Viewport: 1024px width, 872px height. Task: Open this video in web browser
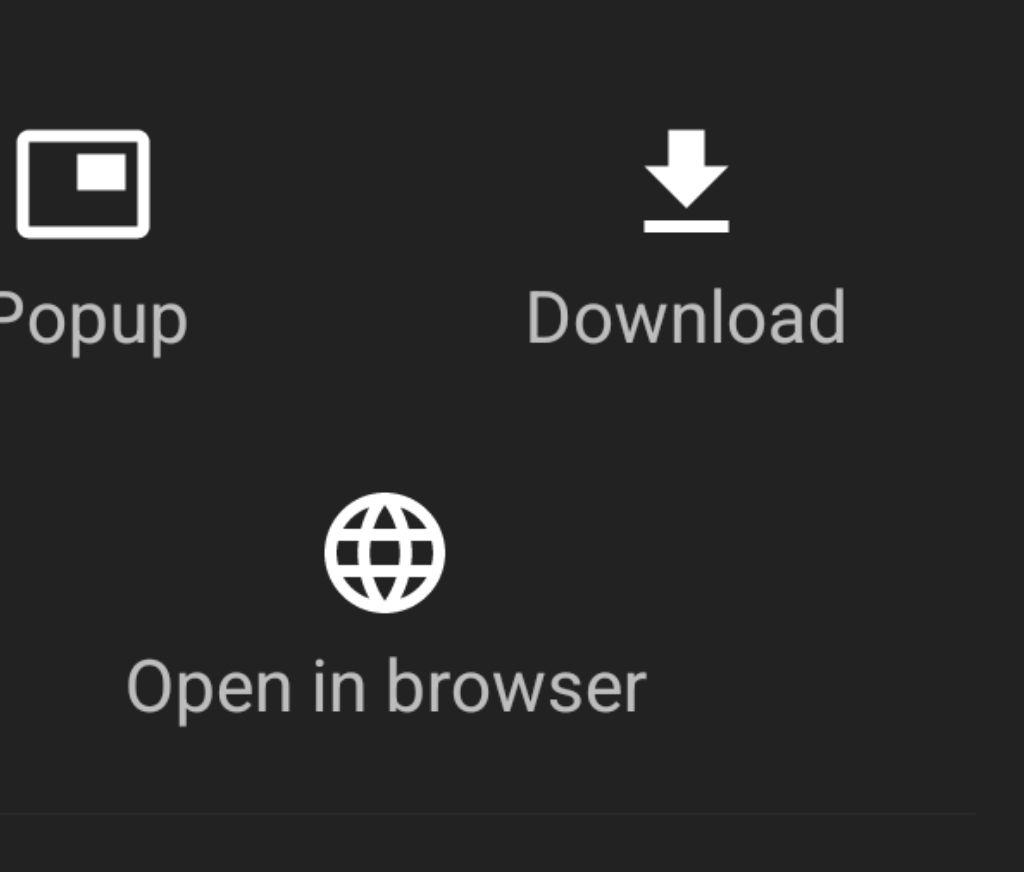(x=387, y=609)
